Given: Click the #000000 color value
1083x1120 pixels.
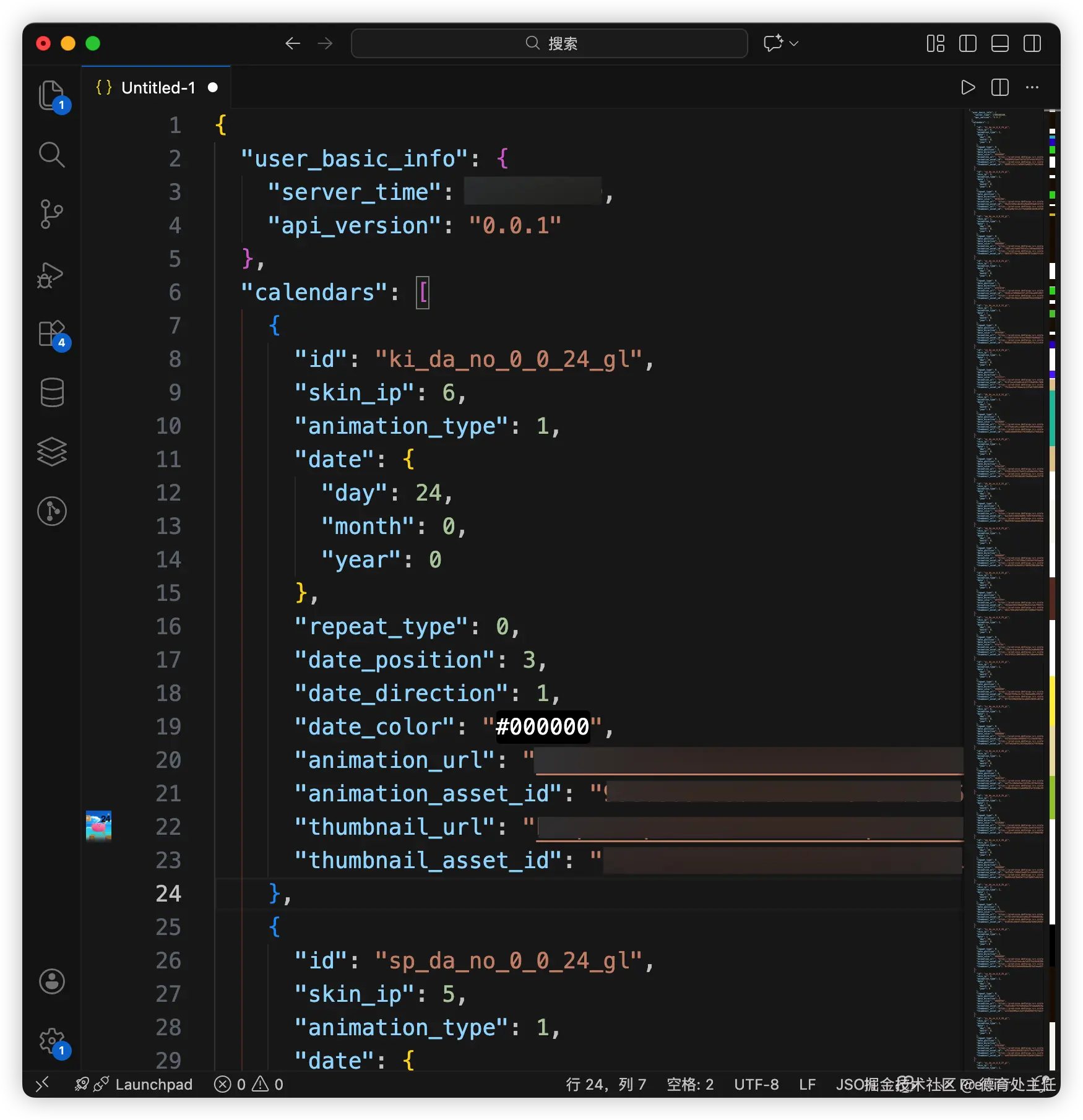Looking at the screenshot, I should point(542,726).
